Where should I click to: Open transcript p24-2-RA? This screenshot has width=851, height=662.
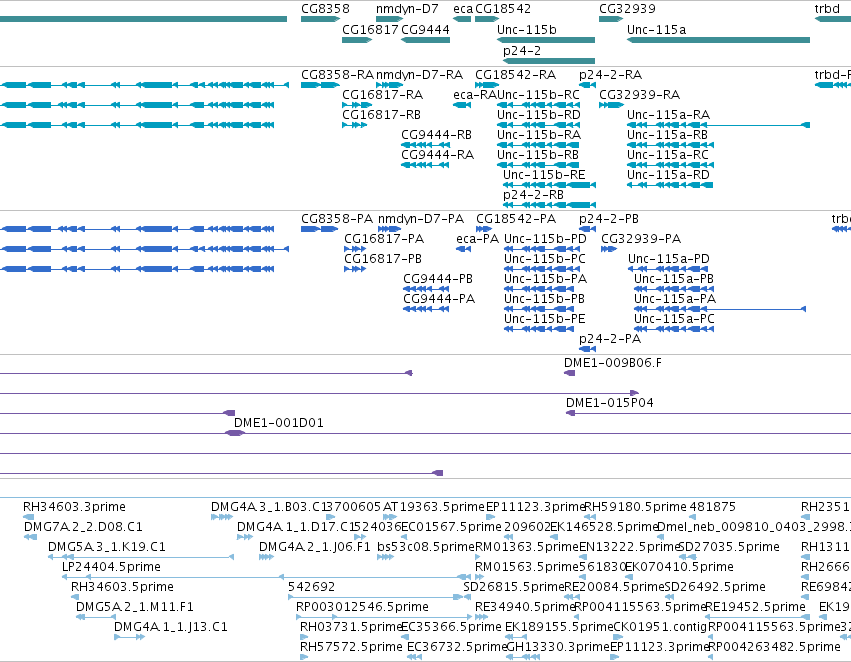611,74
